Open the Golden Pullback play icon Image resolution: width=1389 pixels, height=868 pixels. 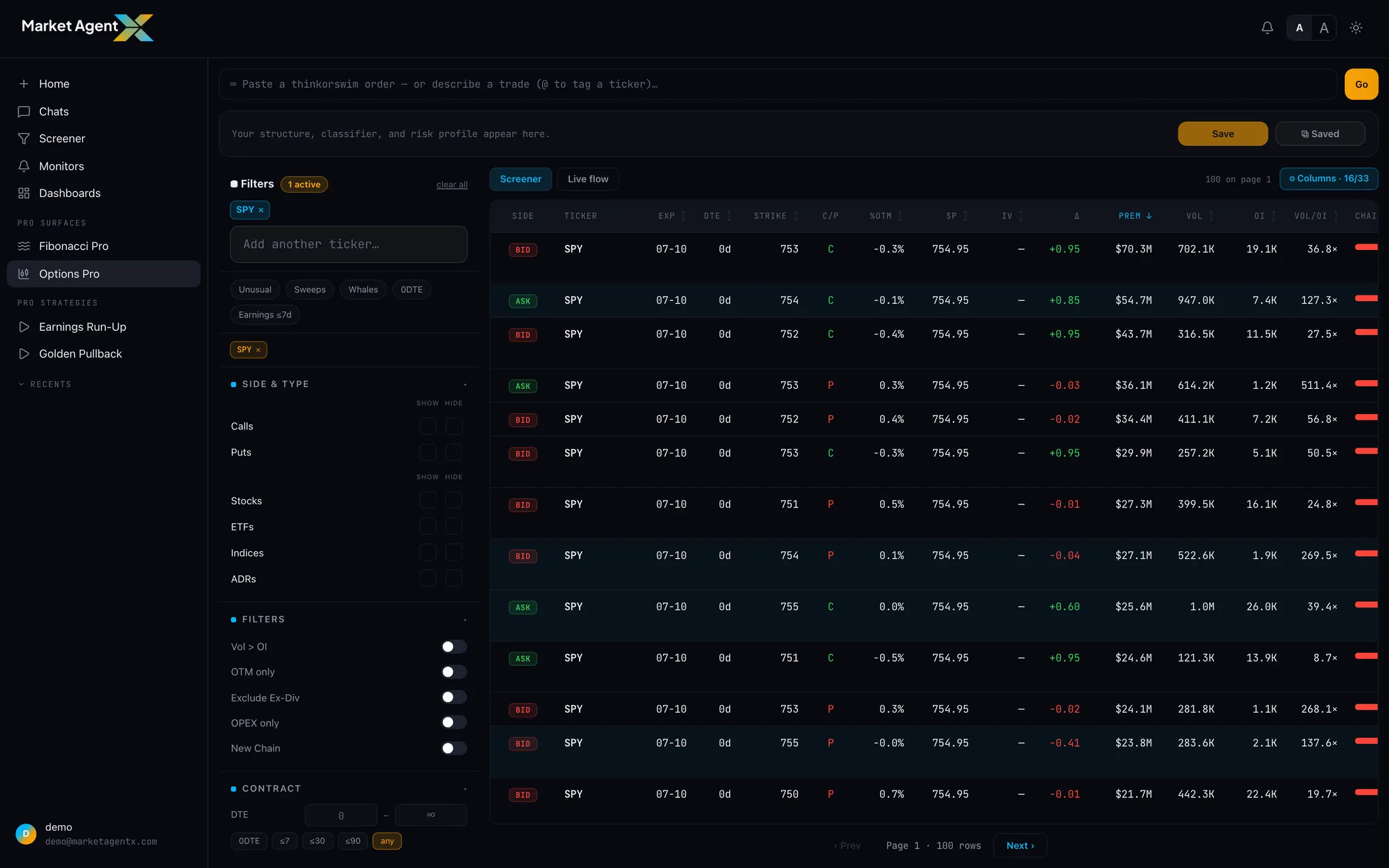(24, 354)
